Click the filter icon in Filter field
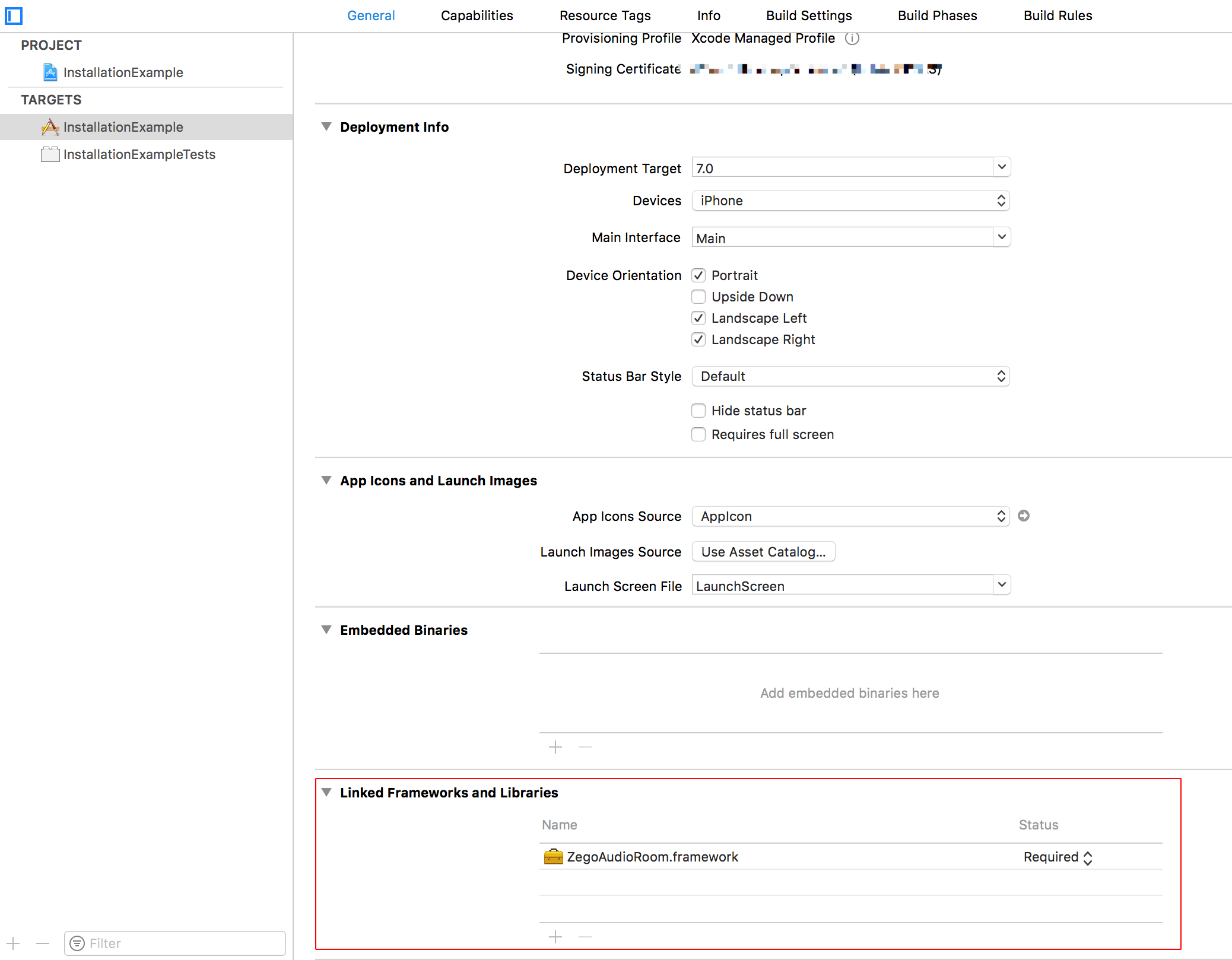Viewport: 1232px width, 960px height. tap(77, 943)
